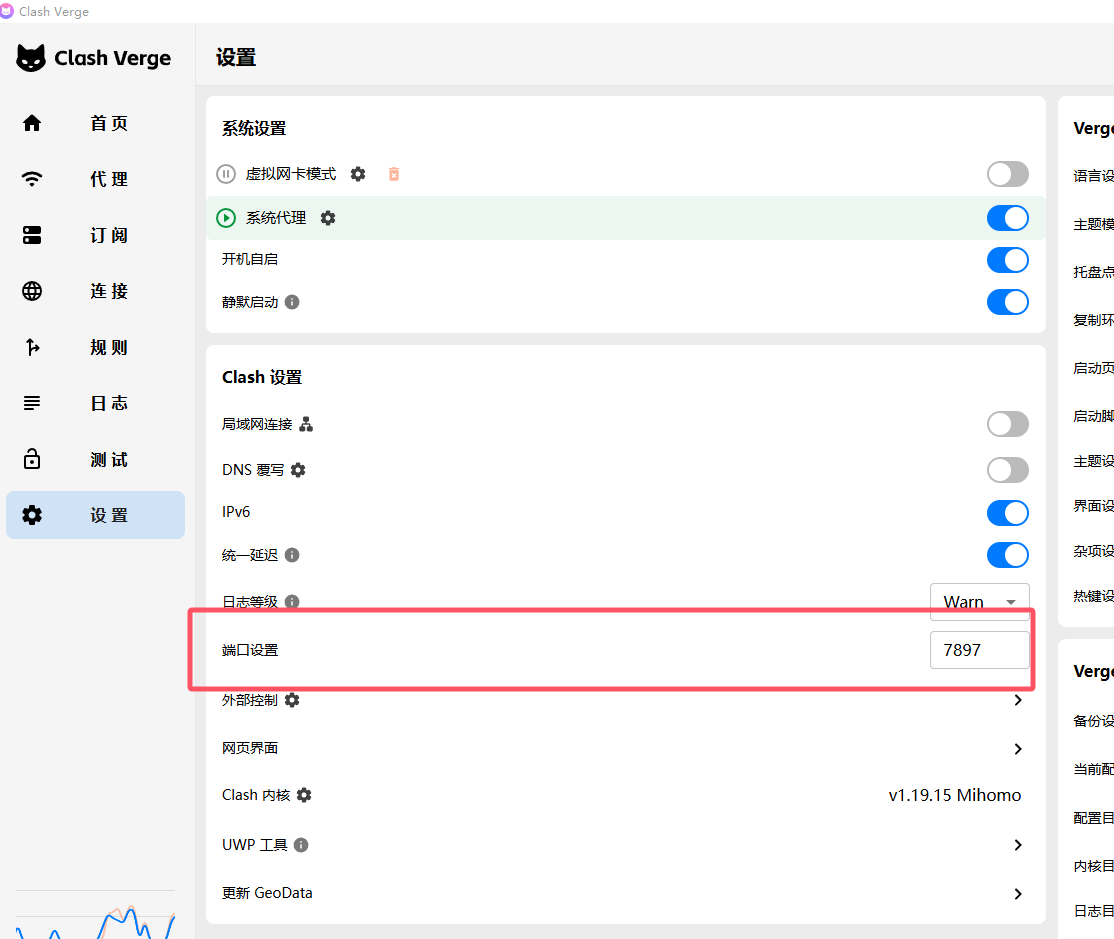Image resolution: width=1114 pixels, height=939 pixels.
Task: Open the gear settings next to 系统代理
Action: click(328, 218)
